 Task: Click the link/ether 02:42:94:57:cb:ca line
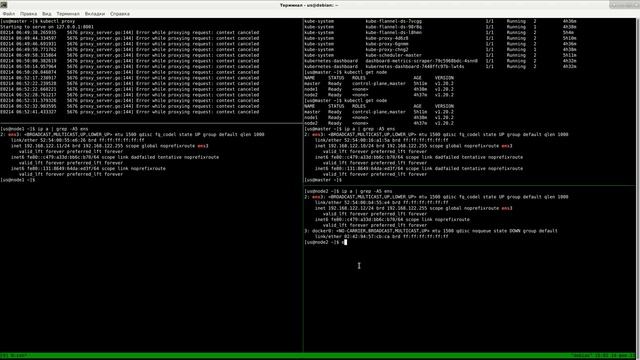pos(381,237)
